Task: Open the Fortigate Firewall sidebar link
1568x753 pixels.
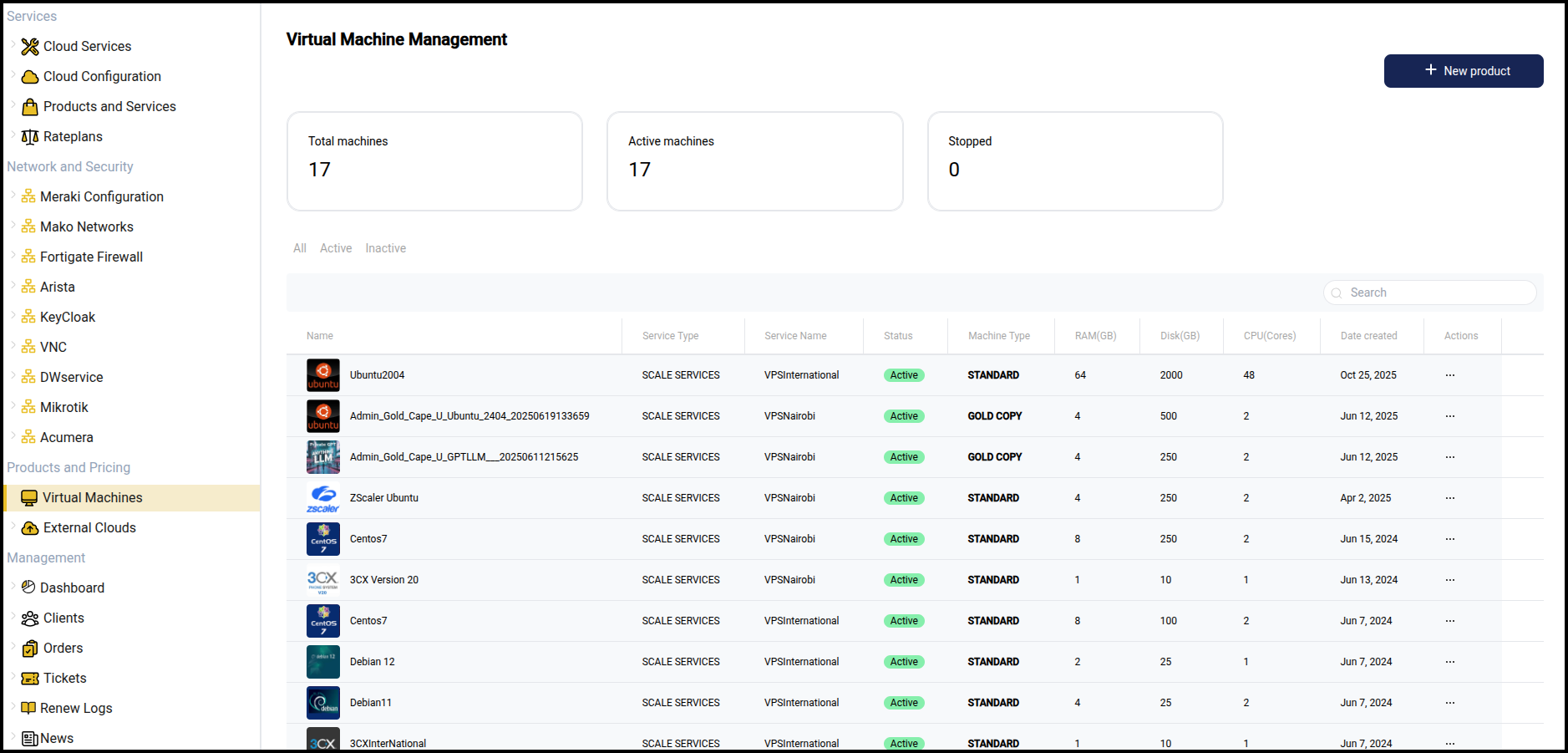Action: click(91, 257)
